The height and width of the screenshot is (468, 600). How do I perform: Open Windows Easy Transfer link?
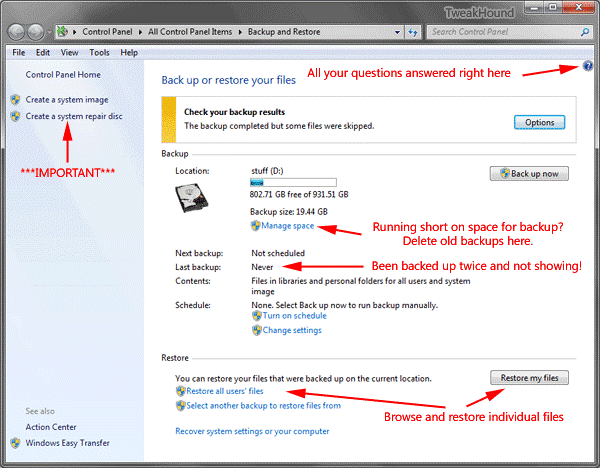click(67, 443)
